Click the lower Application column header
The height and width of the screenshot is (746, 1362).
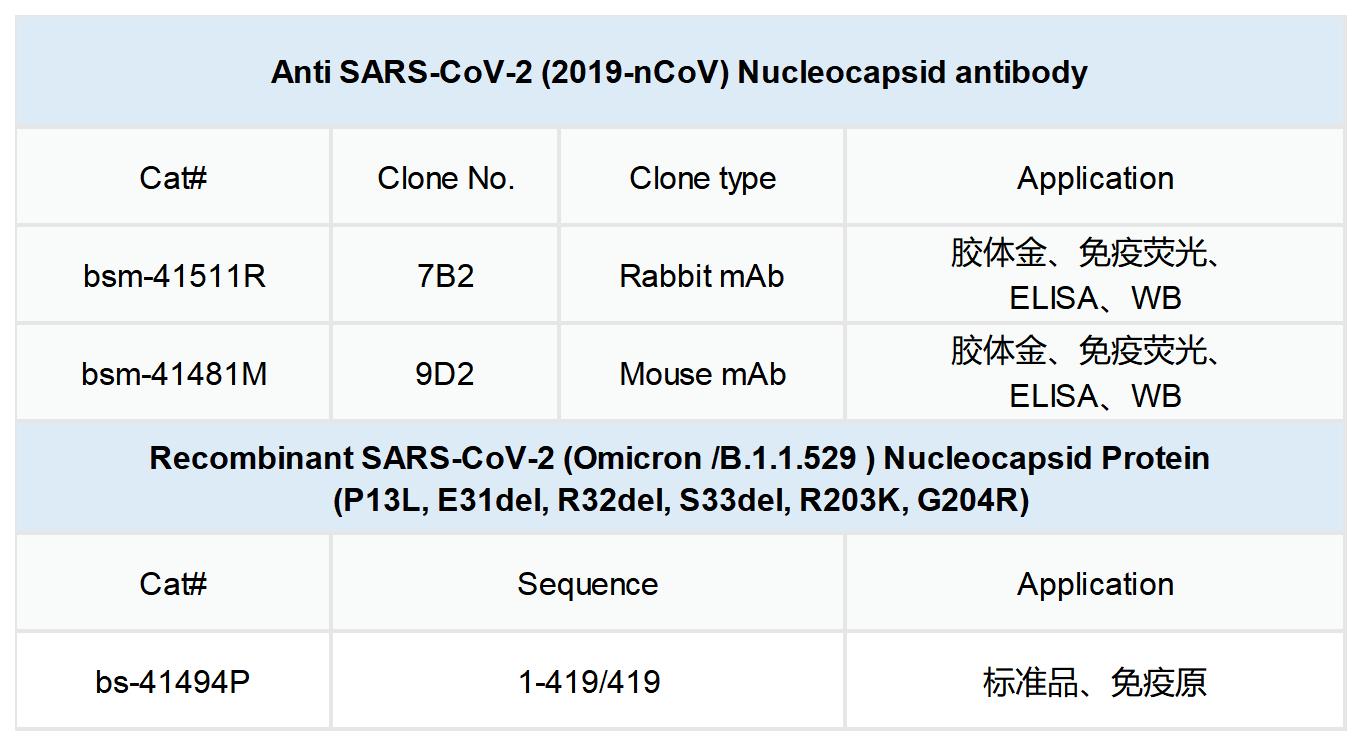(x=1095, y=584)
